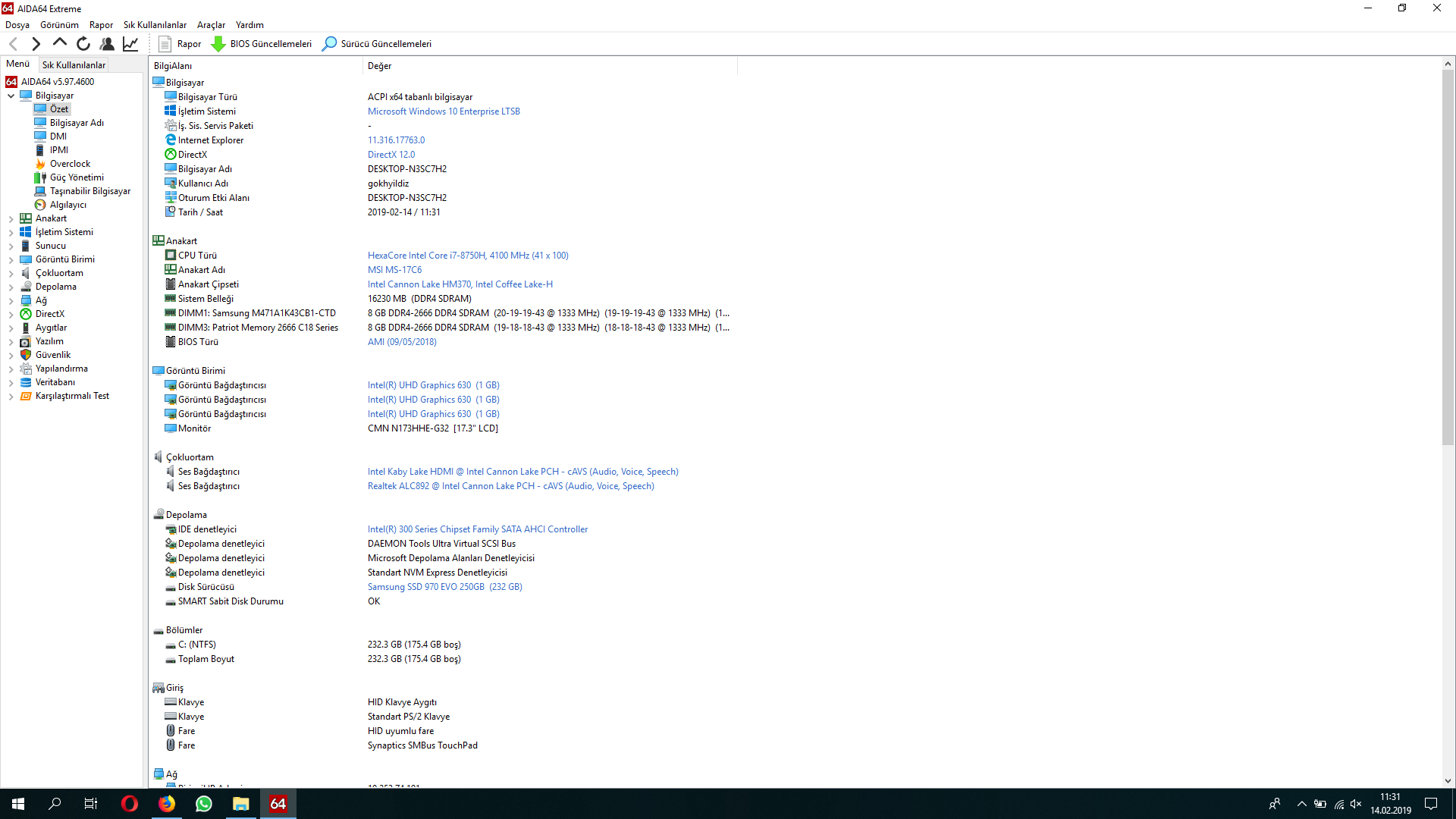Viewport: 1456px width, 819px height.
Task: Open Sürücü Güncellemeleri
Action: point(377,44)
